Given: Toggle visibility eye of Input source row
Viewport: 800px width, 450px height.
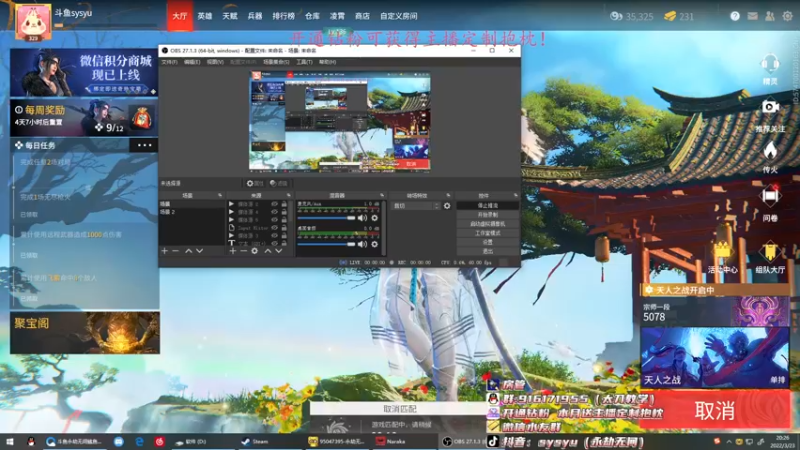Looking at the screenshot, I should point(274,228).
